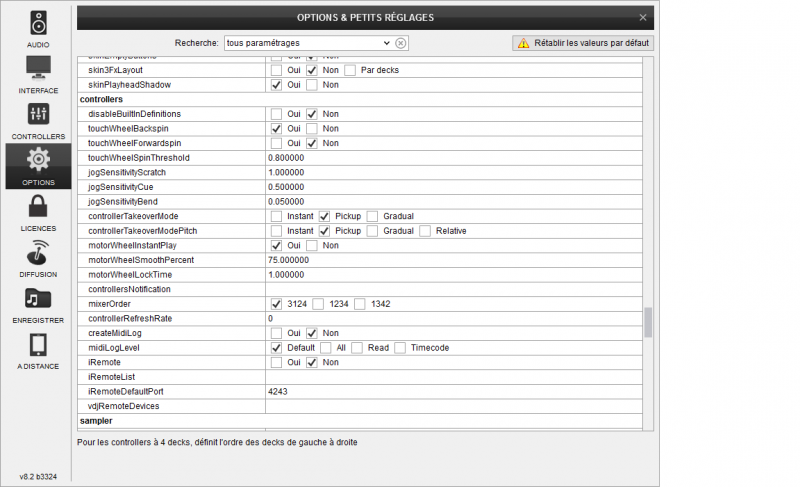Select the mixerOrder setting name
Screen dimensions: 800x487
pos(109,304)
